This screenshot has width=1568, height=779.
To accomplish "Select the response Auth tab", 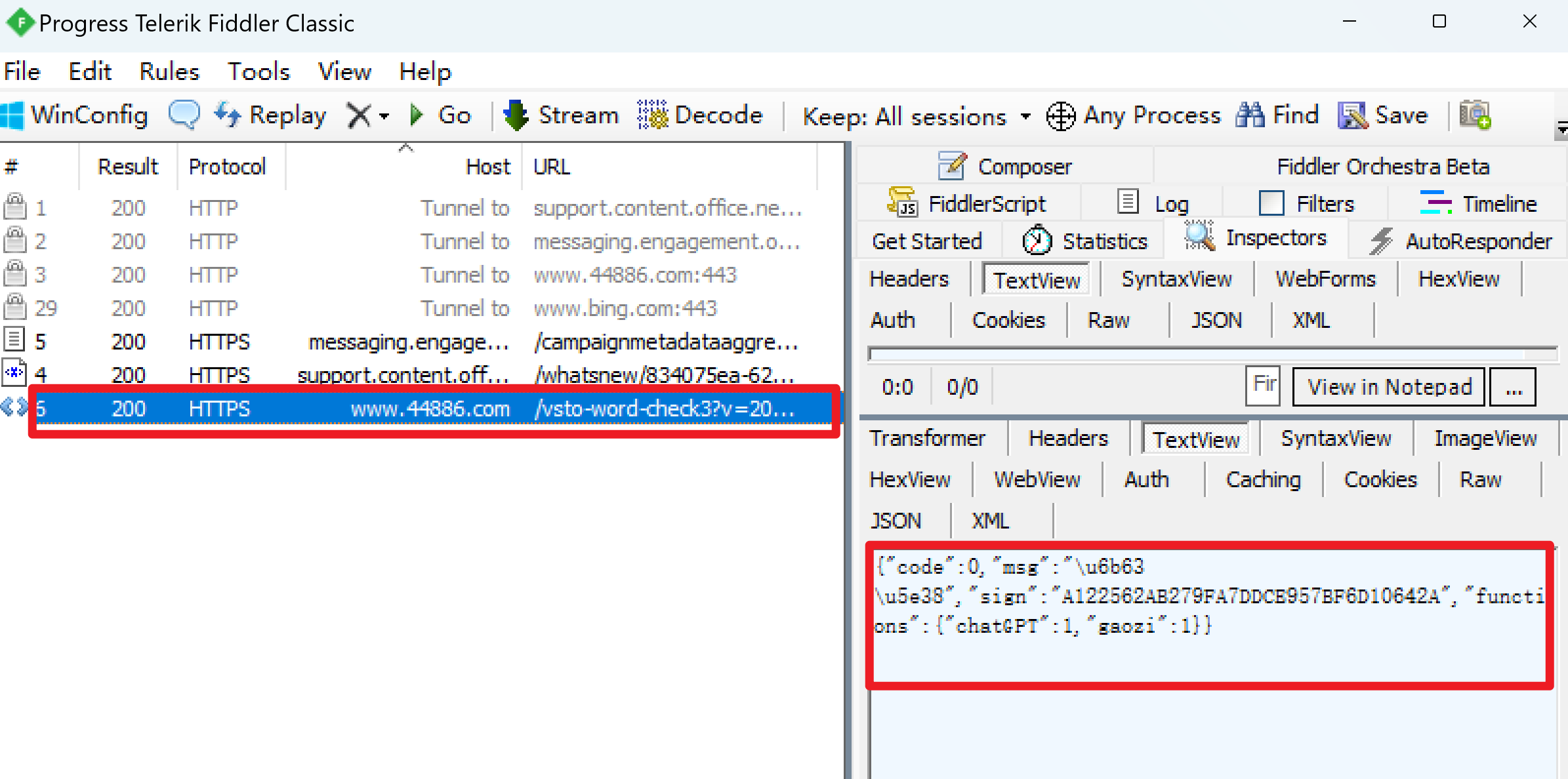I will (x=1147, y=479).
